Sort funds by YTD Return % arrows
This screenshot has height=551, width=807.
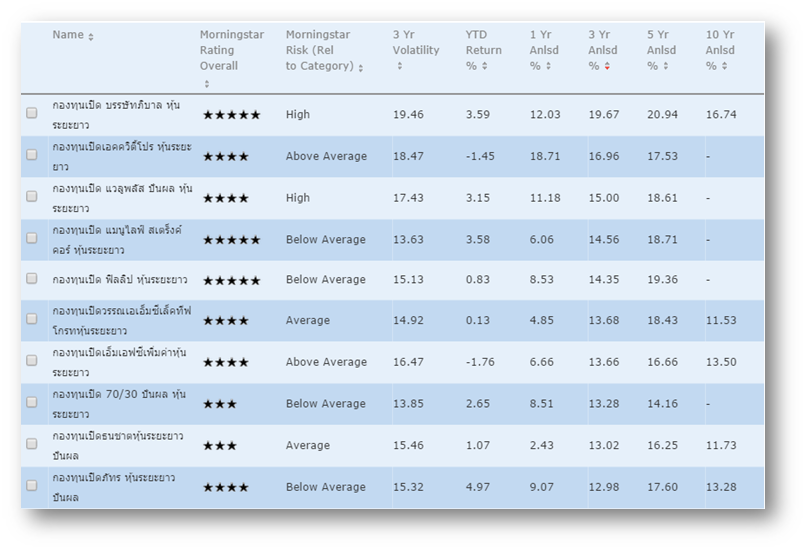coord(485,67)
